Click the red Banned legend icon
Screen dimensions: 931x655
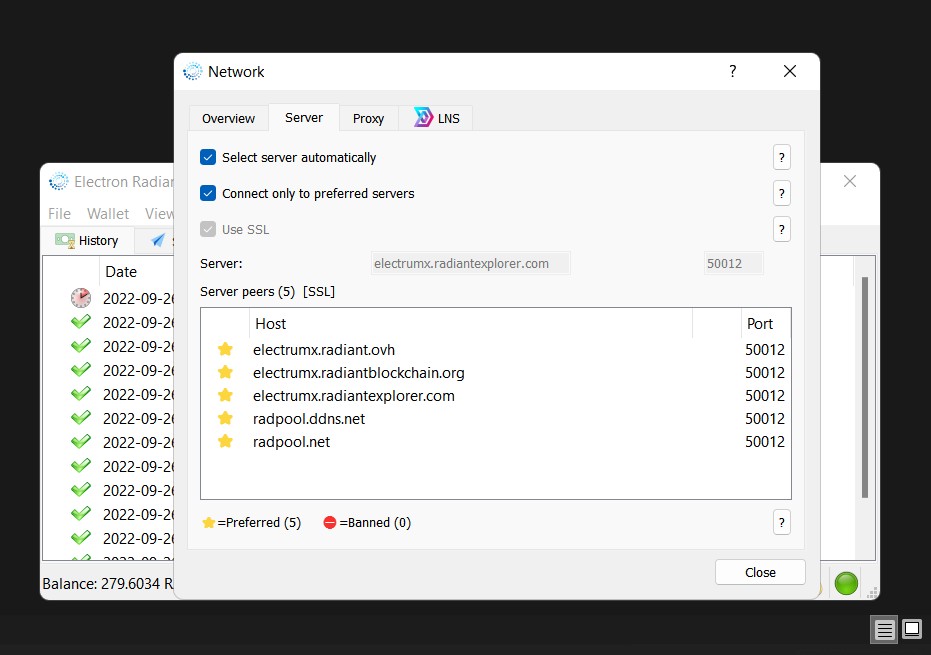330,523
